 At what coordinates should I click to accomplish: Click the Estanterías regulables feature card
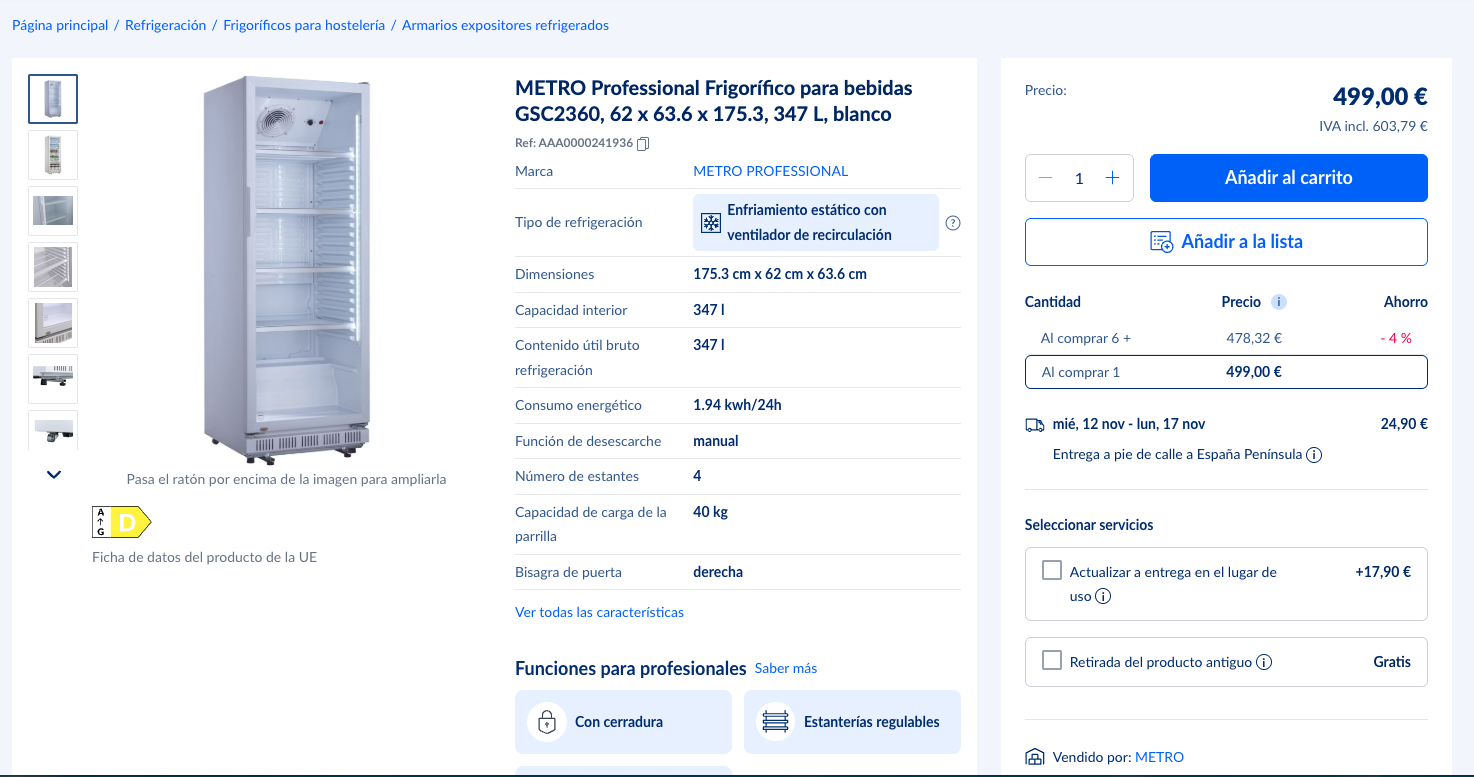[x=852, y=722]
